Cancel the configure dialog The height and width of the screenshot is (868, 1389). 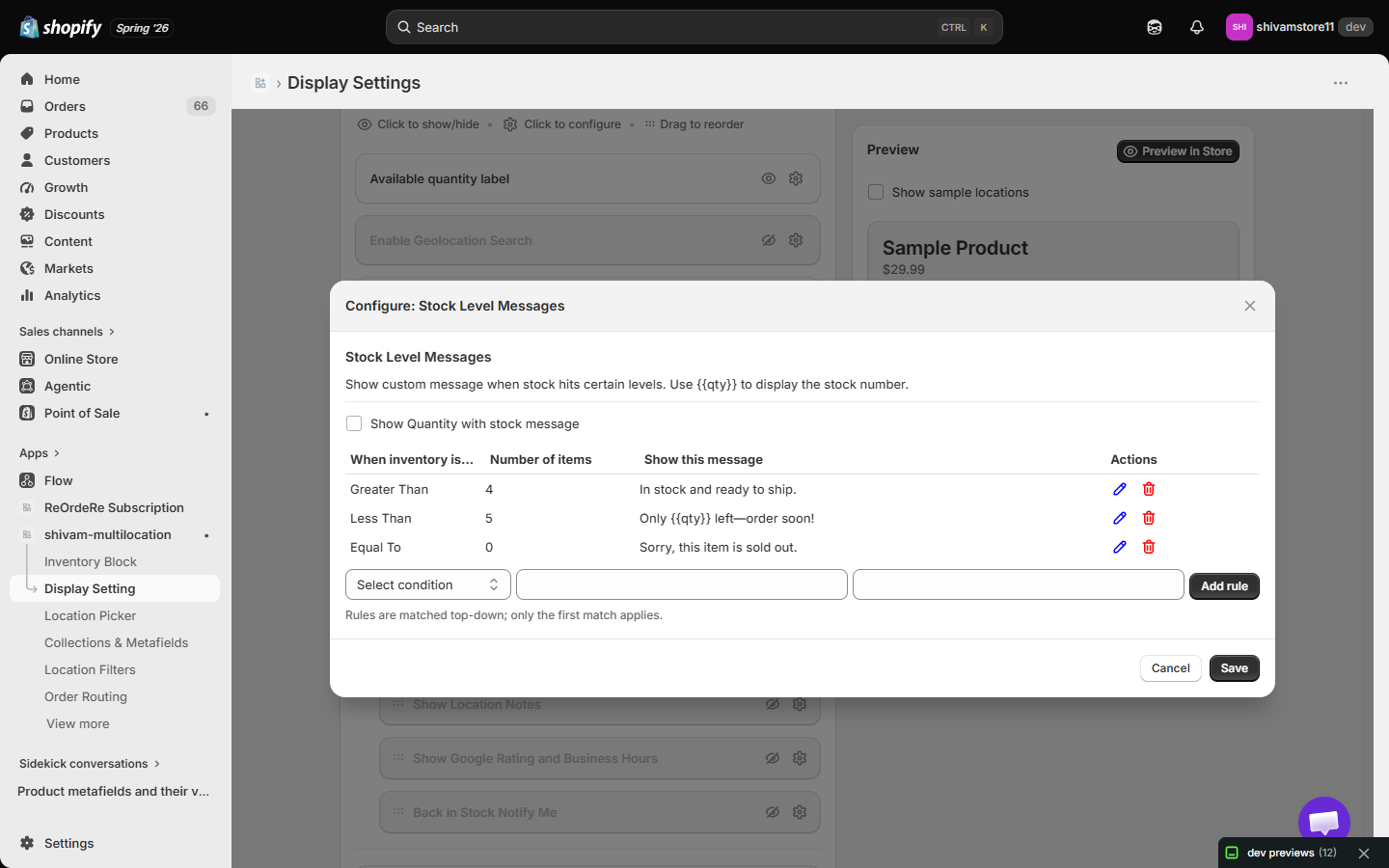pyautogui.click(x=1171, y=668)
